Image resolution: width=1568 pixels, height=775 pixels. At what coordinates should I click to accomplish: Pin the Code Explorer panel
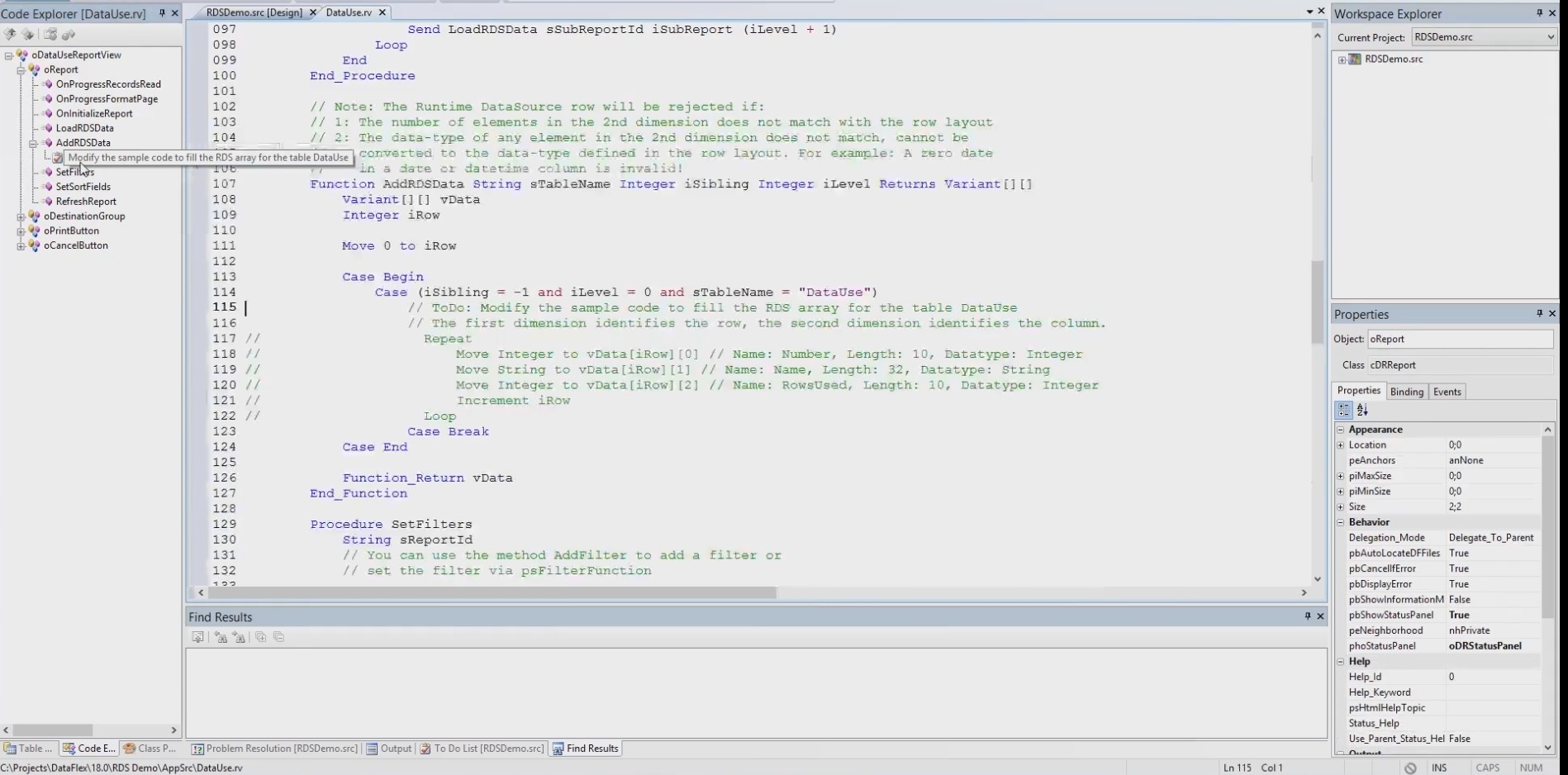click(x=162, y=13)
